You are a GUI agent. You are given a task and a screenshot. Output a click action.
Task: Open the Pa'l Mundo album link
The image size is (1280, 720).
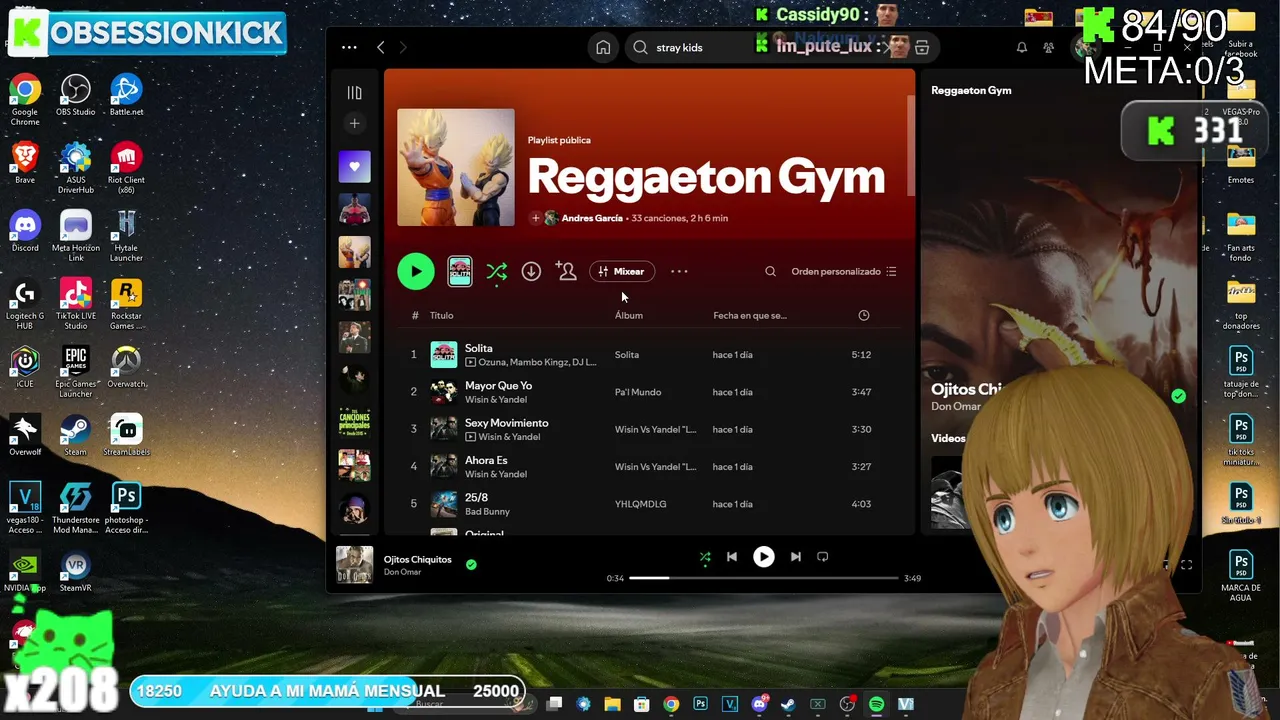tap(638, 392)
